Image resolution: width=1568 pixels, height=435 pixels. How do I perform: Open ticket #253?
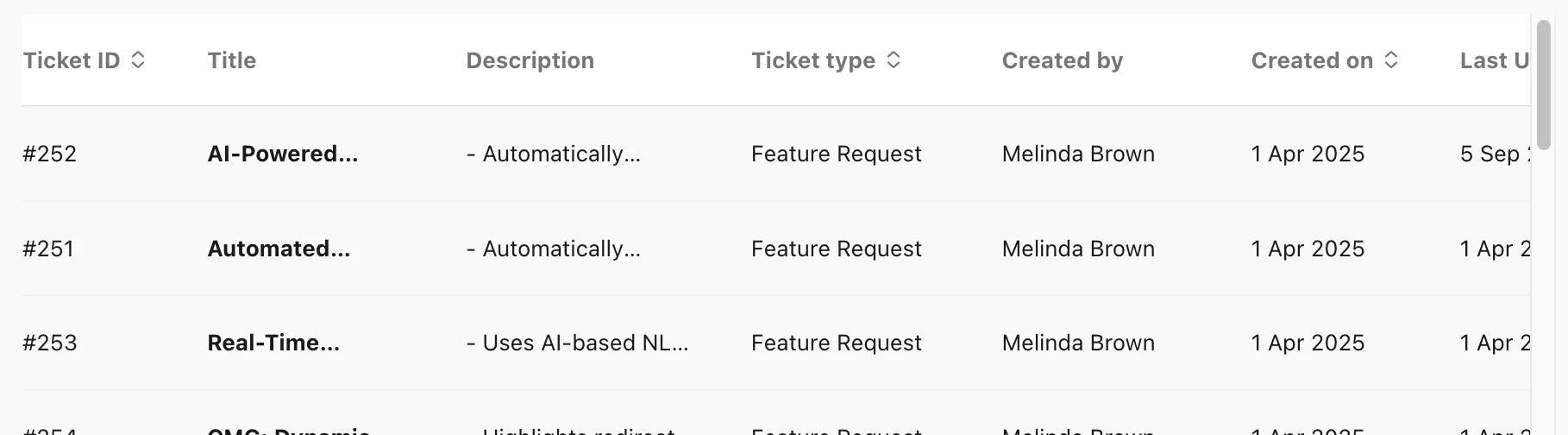(50, 343)
